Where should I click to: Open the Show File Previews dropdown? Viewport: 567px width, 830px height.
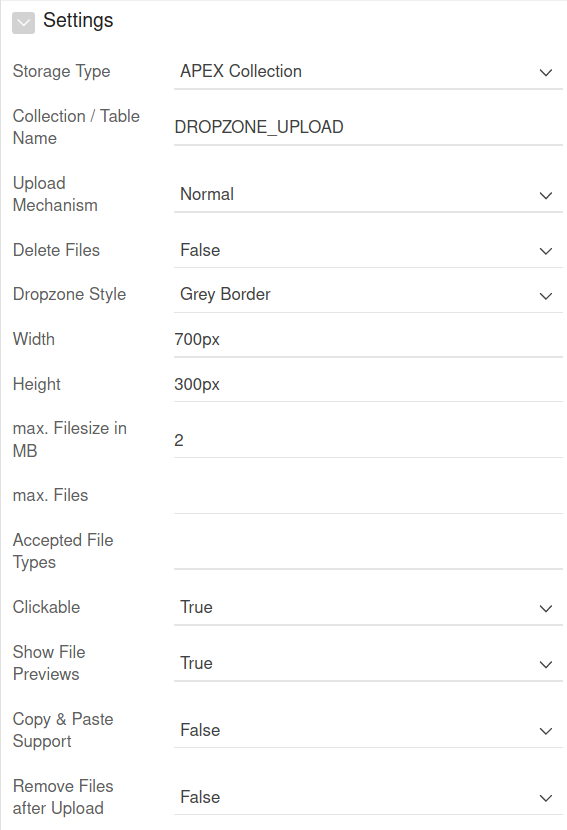click(368, 663)
